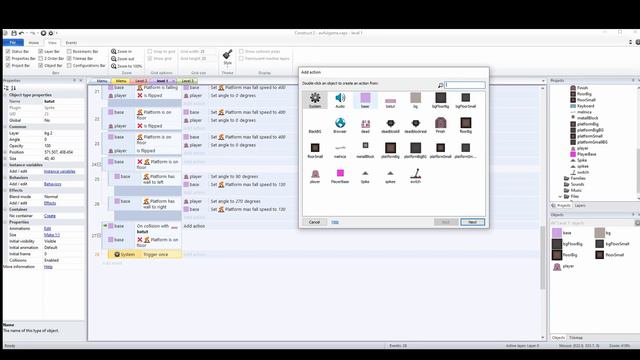Viewport: 640px width, 360px height.
Task: Pick the bg object in the dialog
Action: click(x=416, y=100)
